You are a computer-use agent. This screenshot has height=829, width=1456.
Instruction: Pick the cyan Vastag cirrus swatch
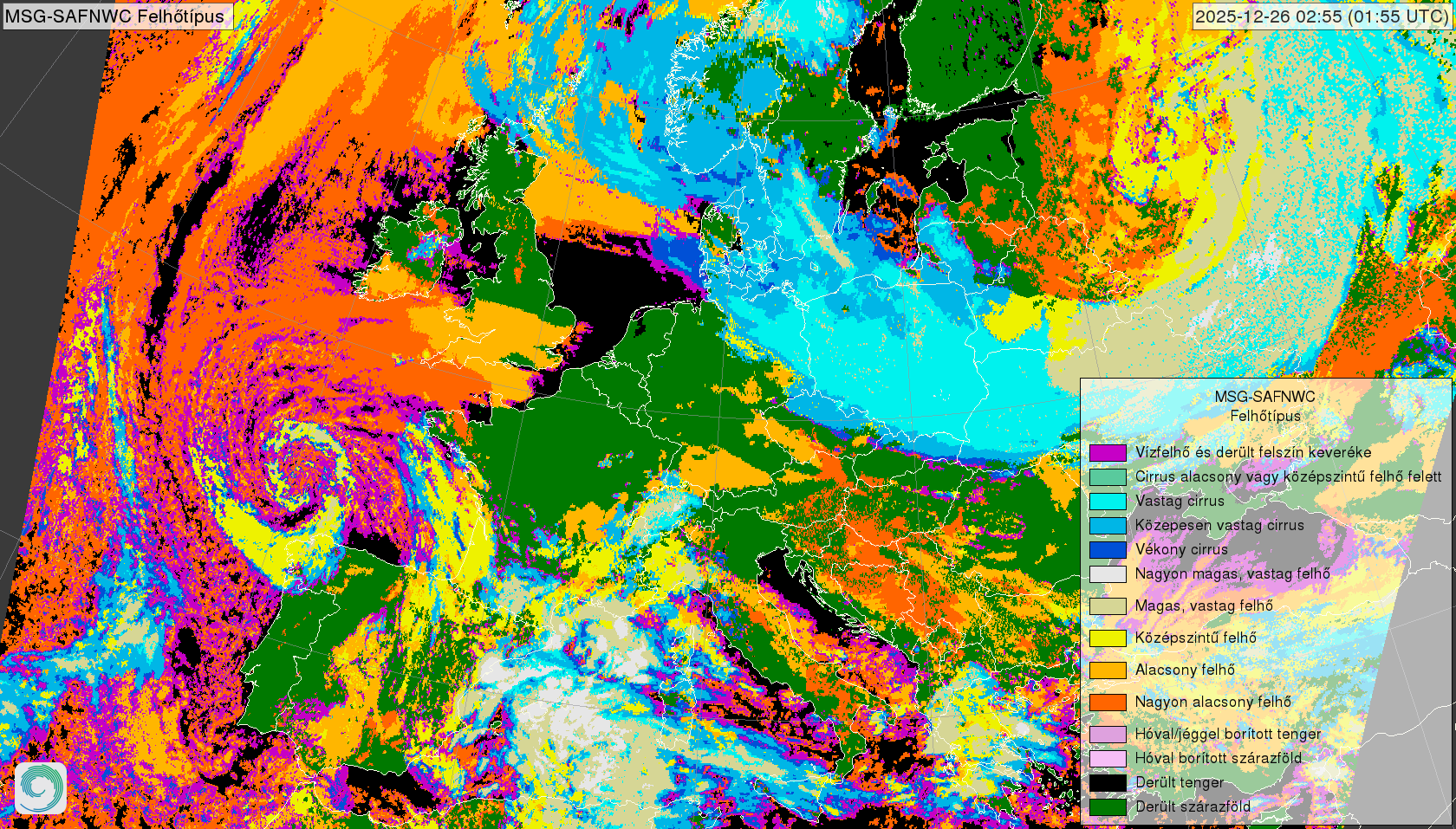pyautogui.click(x=1108, y=501)
